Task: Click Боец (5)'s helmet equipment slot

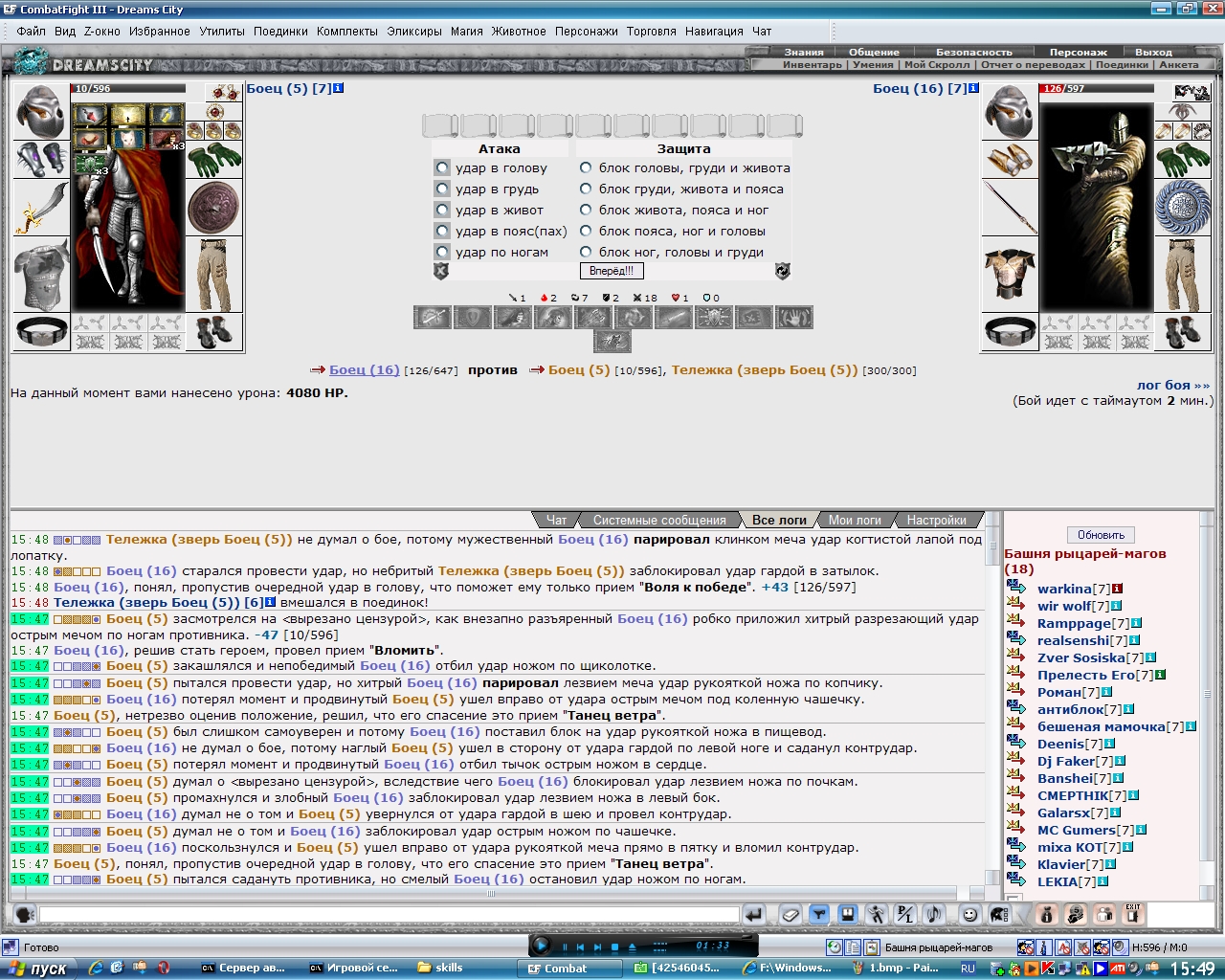Action: (41, 112)
